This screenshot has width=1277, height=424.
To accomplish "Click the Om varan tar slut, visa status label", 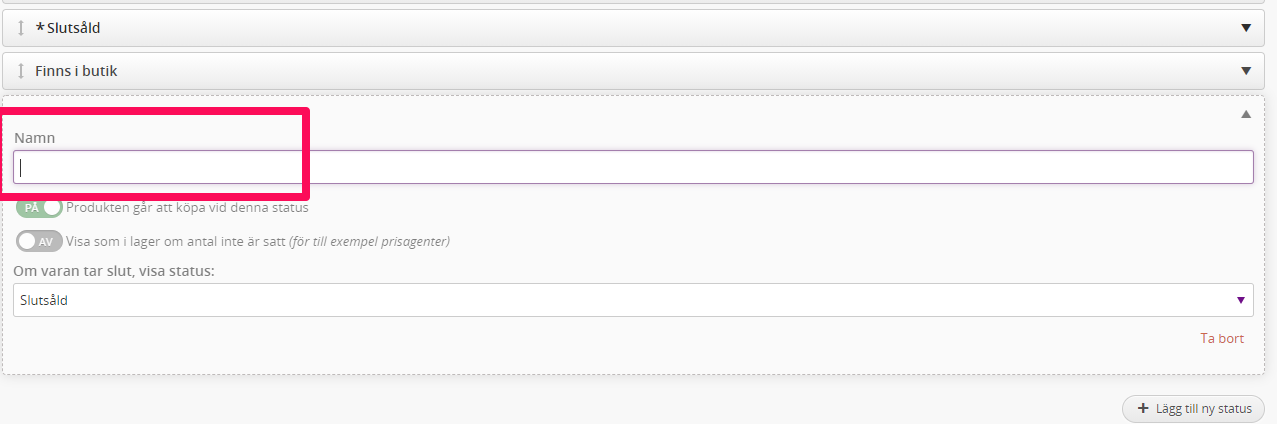I will pyautogui.click(x=113, y=272).
